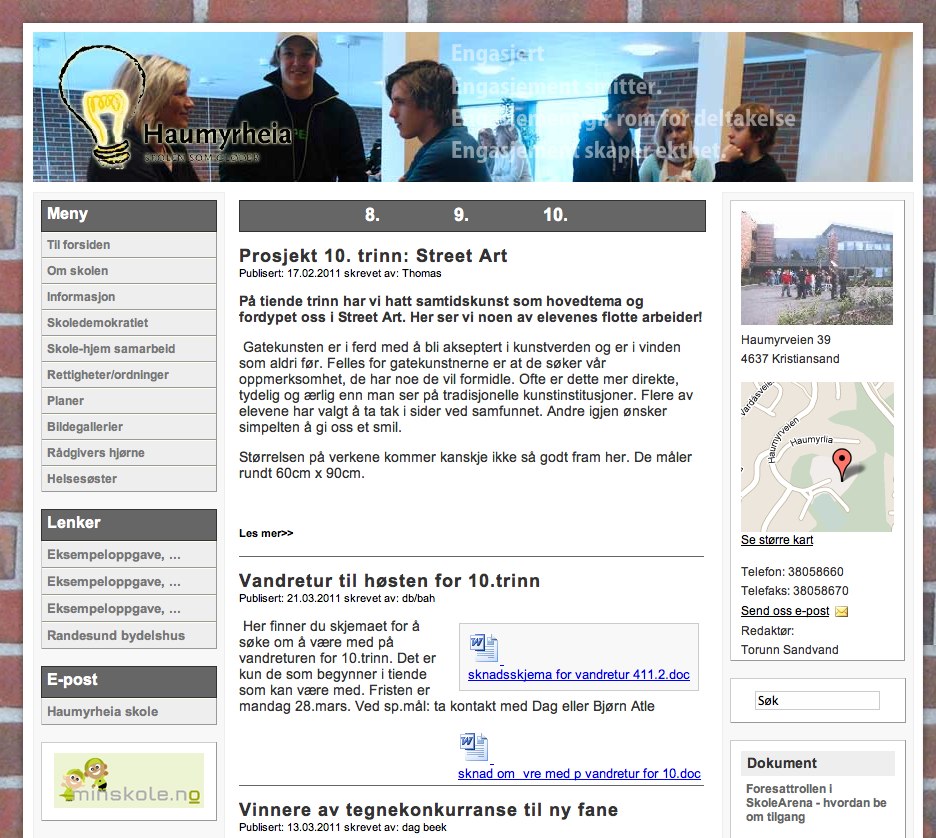Click the header banner photo

click(473, 107)
